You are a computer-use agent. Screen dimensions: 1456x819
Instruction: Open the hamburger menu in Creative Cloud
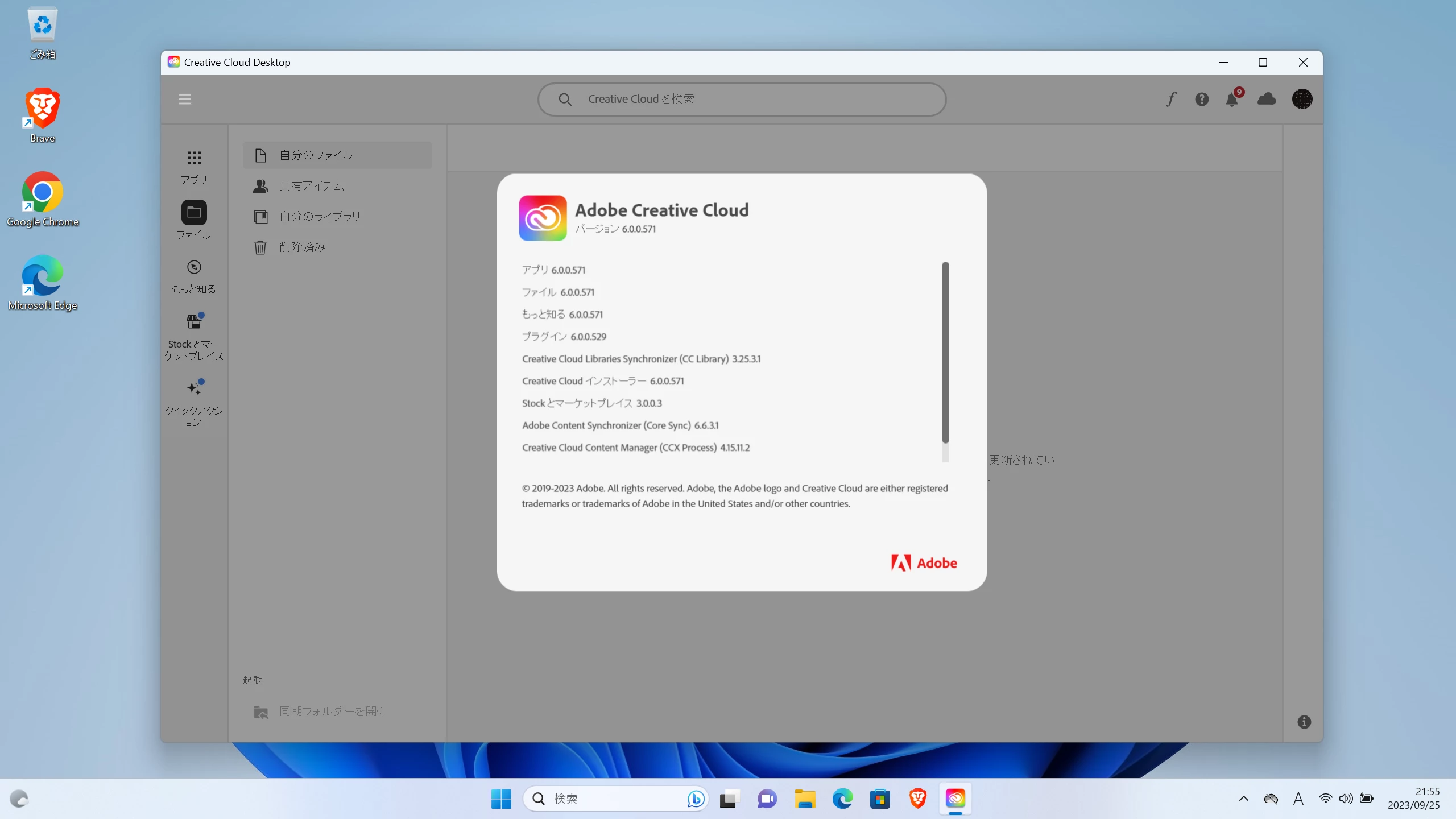tap(185, 100)
